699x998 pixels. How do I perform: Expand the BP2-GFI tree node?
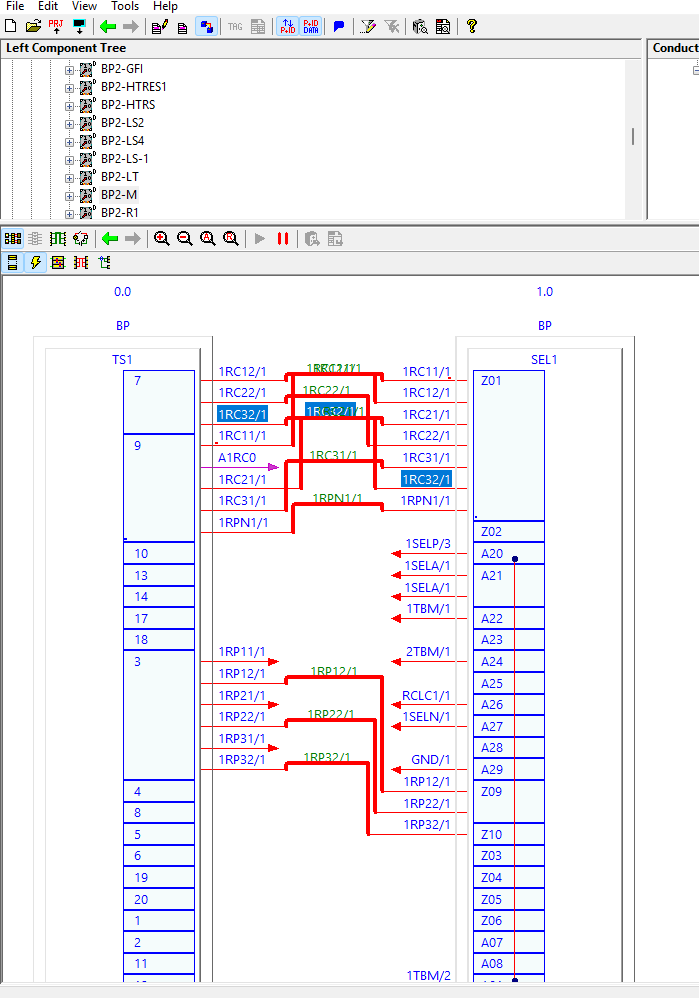(x=69, y=70)
